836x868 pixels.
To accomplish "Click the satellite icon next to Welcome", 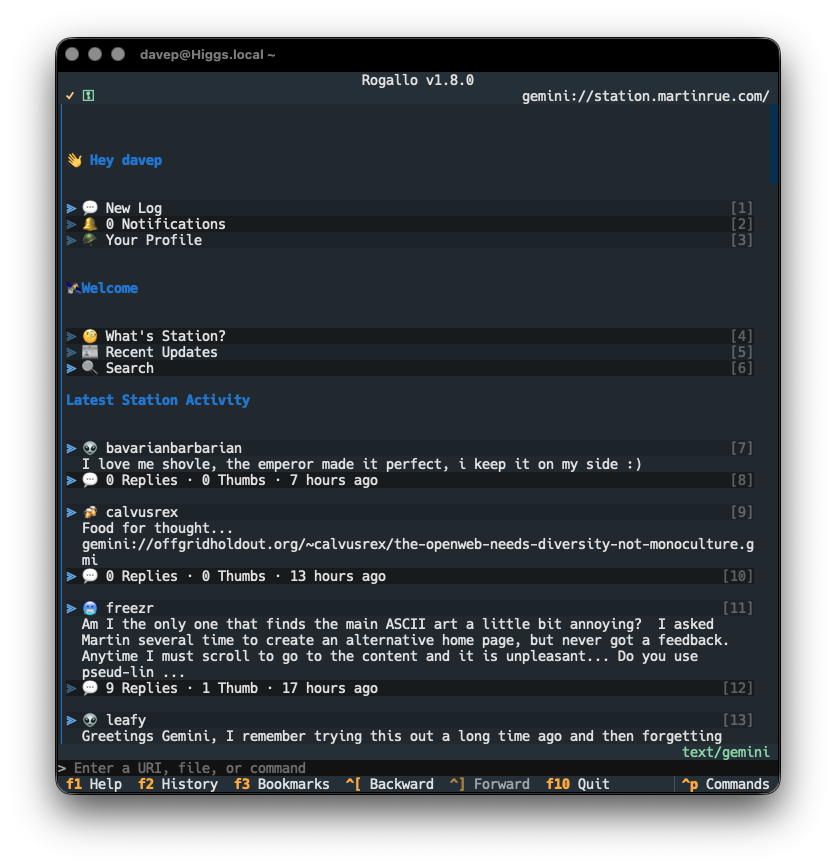I will coord(73,288).
